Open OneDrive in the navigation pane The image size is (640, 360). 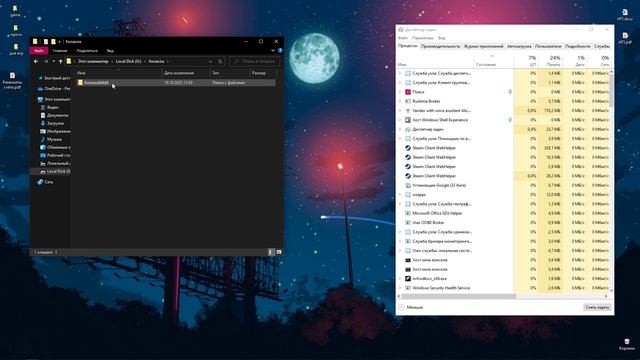(53, 89)
